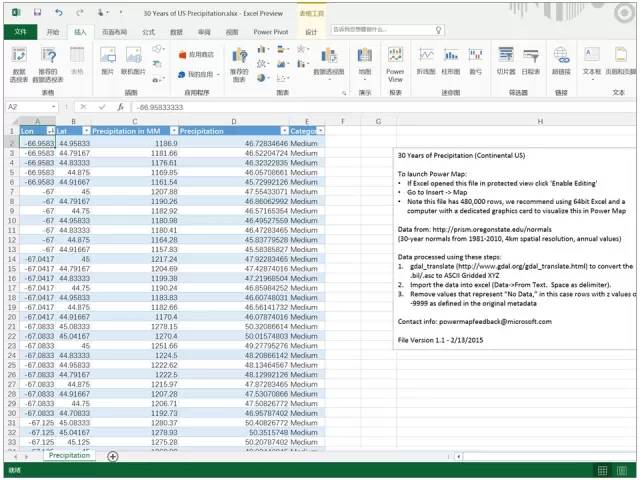640x480 pixels.
Task: Click the Undo arrow in the title bar
Action: point(59,13)
